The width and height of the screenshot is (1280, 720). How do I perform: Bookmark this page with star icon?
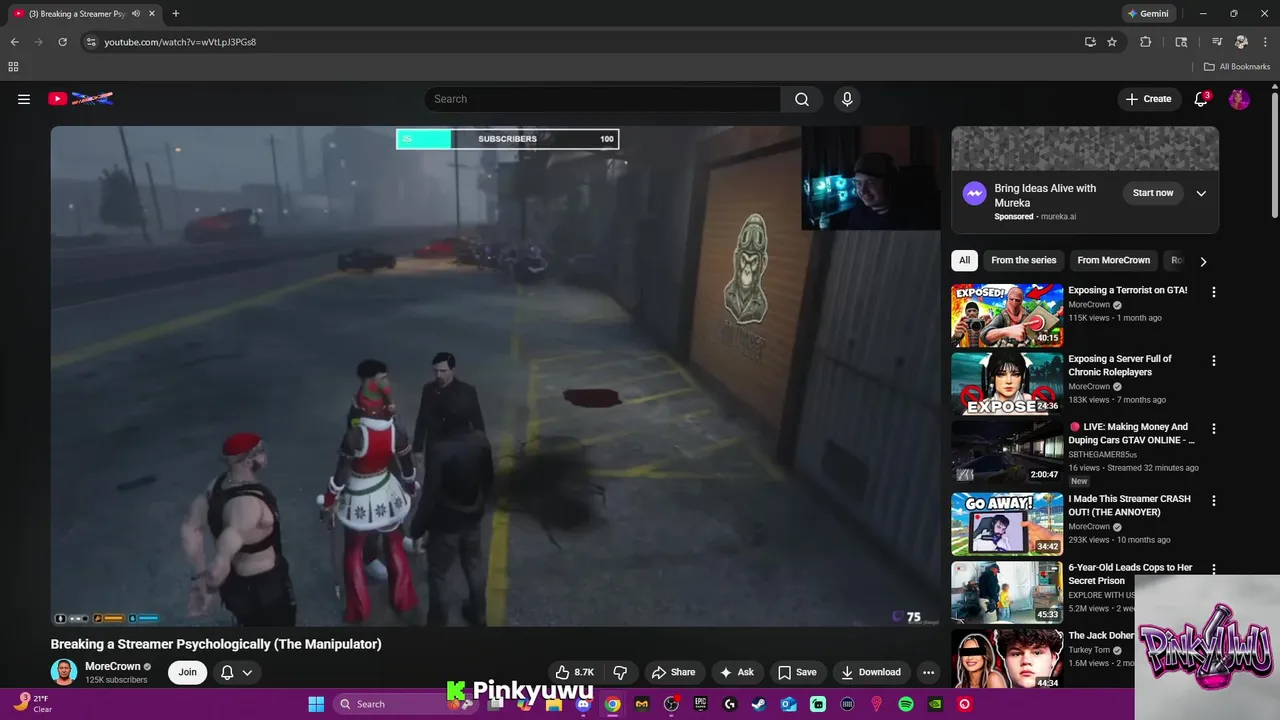(1112, 42)
